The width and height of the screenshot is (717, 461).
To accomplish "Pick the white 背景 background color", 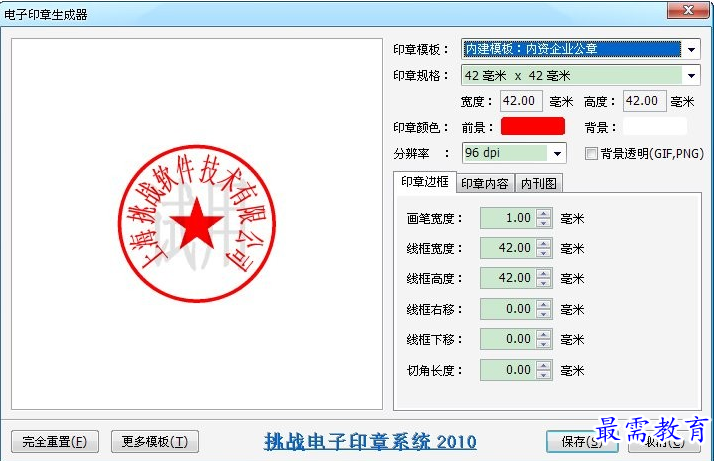I will 655,126.
